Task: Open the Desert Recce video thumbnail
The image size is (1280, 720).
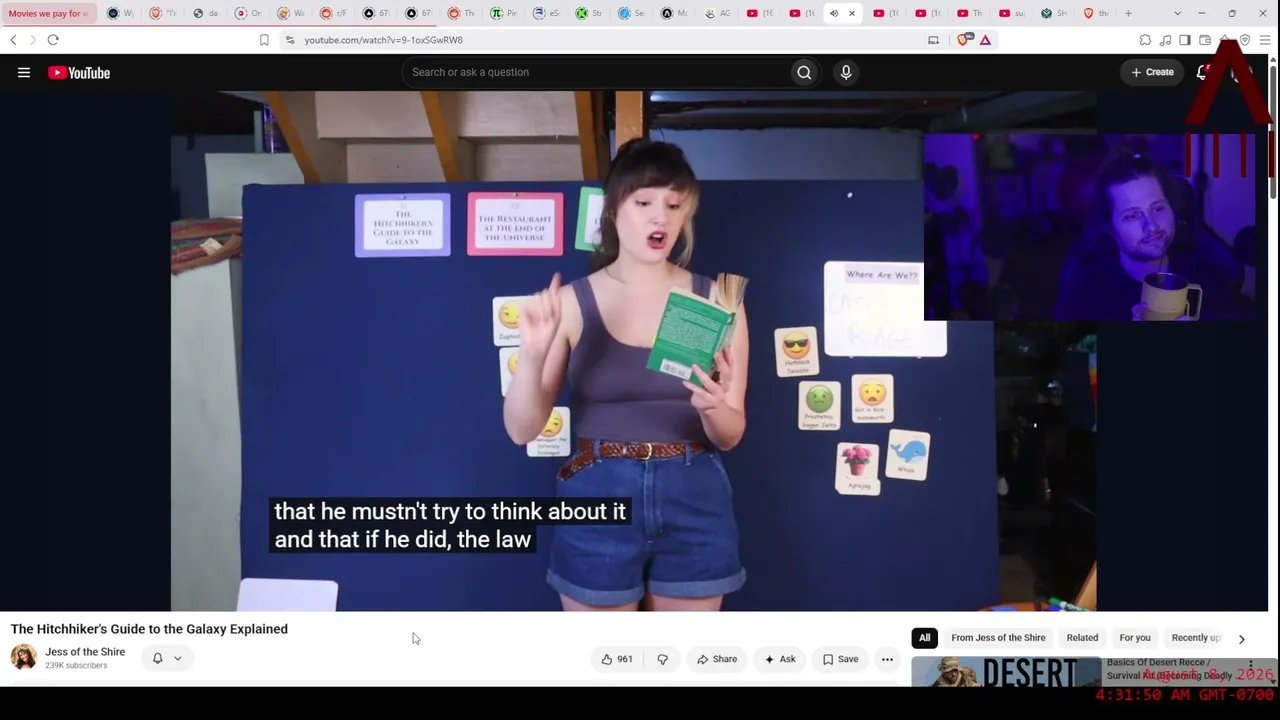Action: 1005,672
